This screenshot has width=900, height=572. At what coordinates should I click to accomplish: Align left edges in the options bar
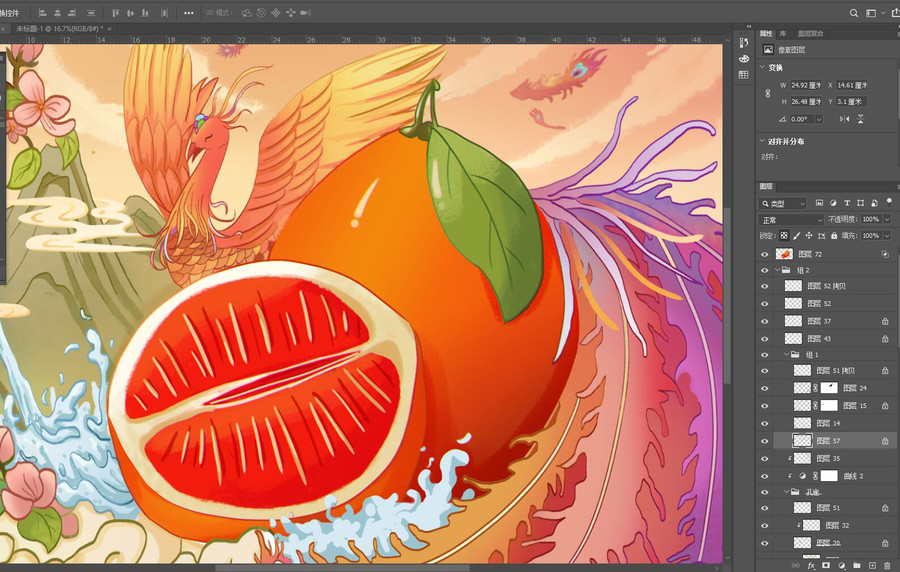coord(42,13)
